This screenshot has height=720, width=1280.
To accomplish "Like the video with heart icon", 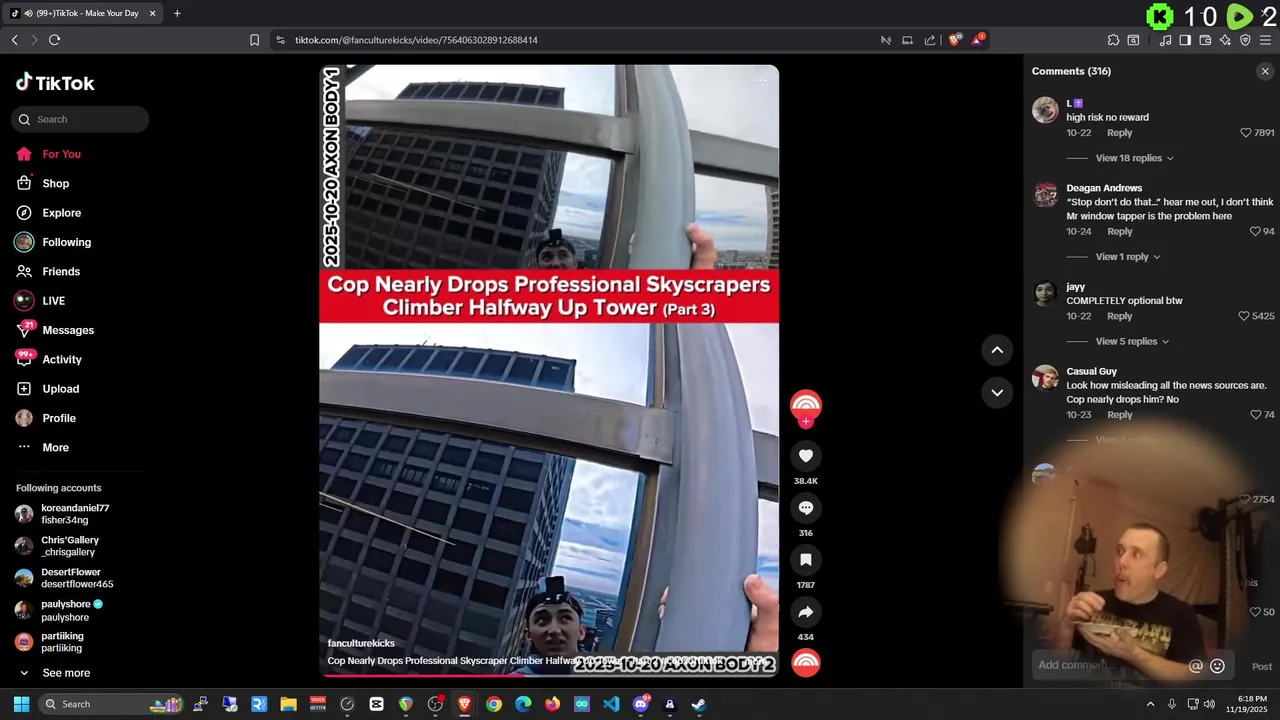I will [805, 456].
